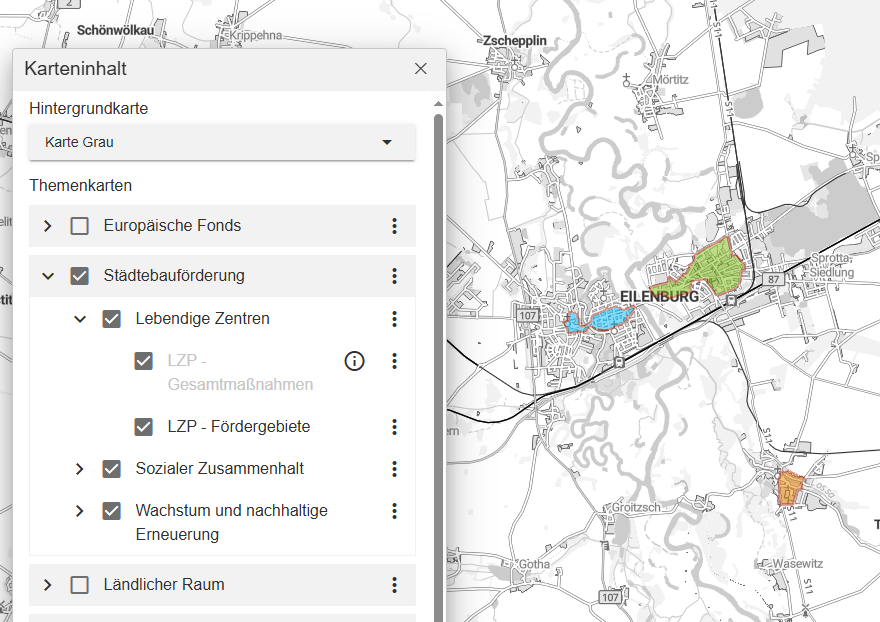Image resolution: width=880 pixels, height=622 pixels.
Task: Close the Karteninhalt panel
Action: (x=421, y=69)
